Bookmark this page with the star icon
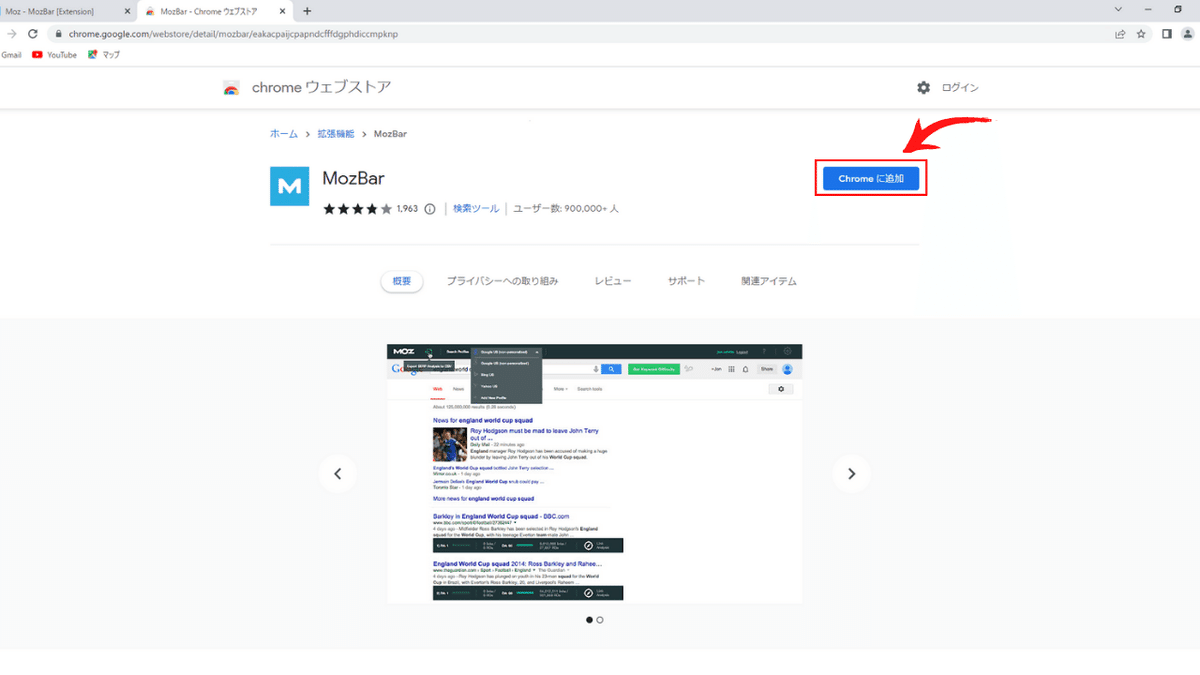Viewport: 1200px width, 675px height. [x=1141, y=33]
